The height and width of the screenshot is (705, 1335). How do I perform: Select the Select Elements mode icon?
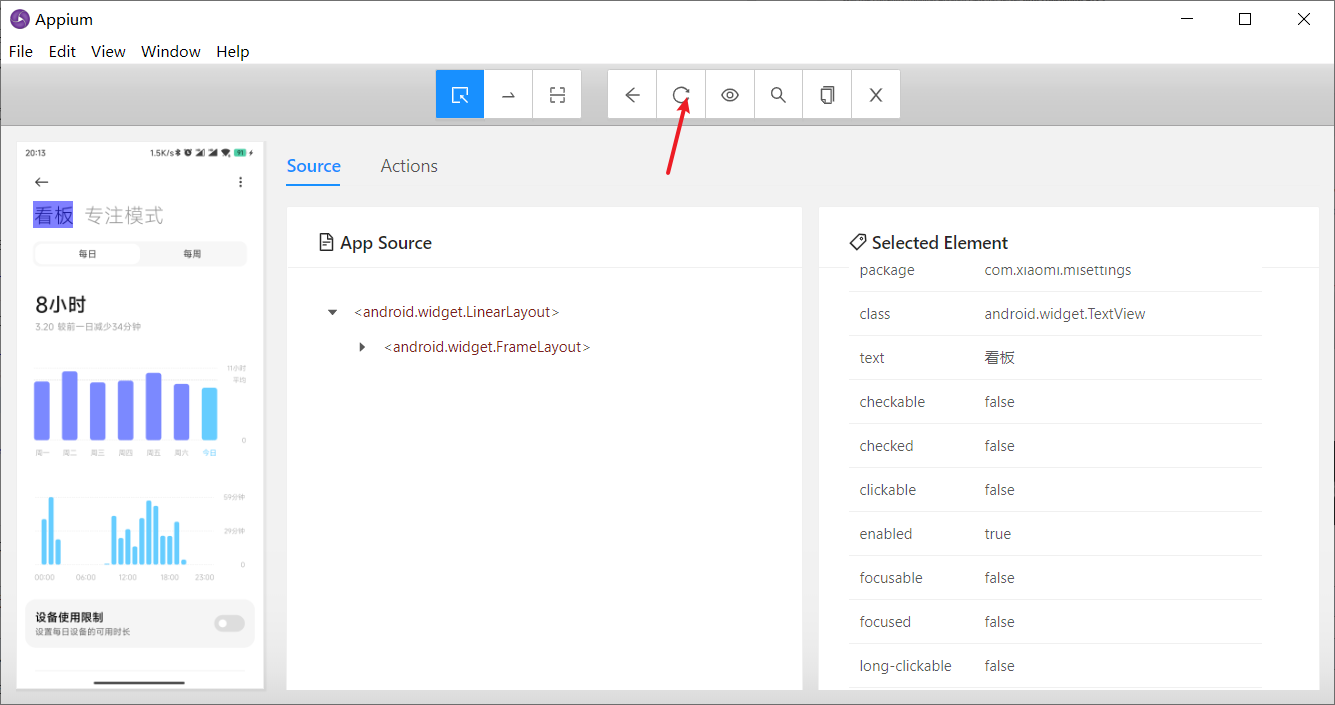click(460, 94)
